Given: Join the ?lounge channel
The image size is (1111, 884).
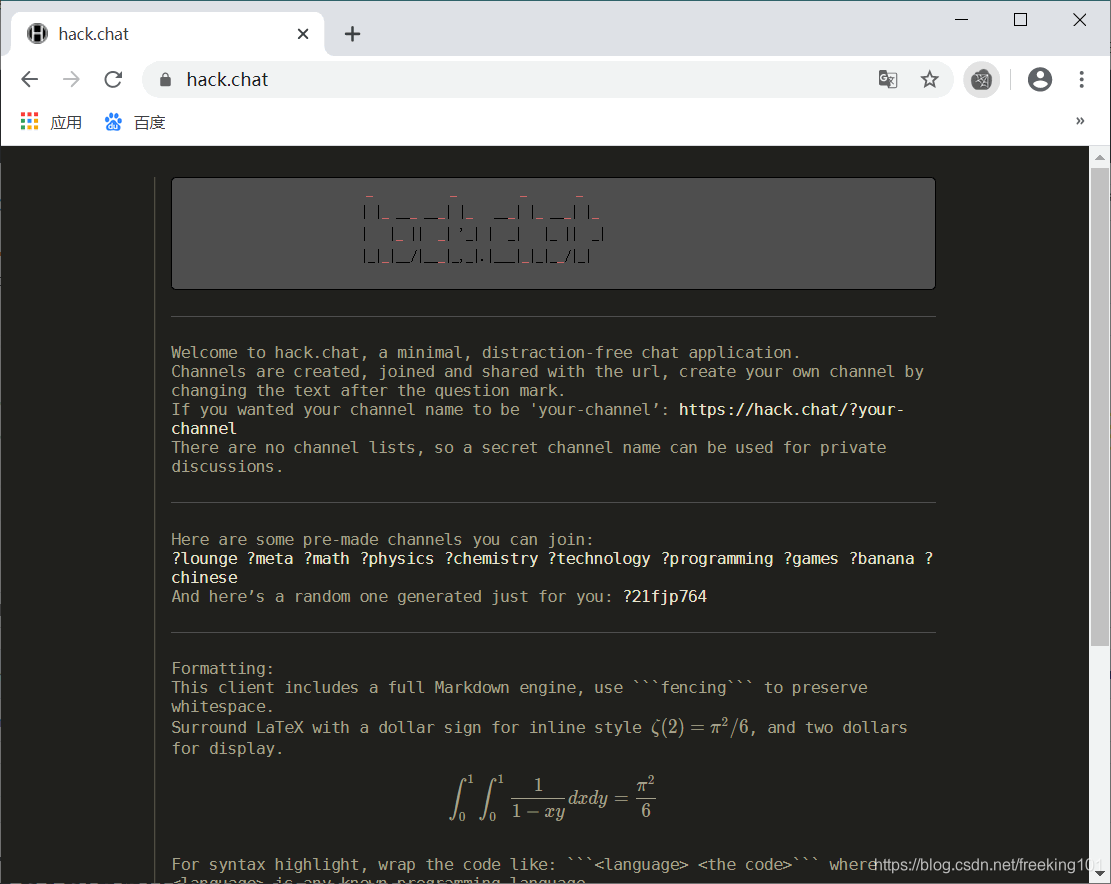Looking at the screenshot, I should pyautogui.click(x=204, y=559).
